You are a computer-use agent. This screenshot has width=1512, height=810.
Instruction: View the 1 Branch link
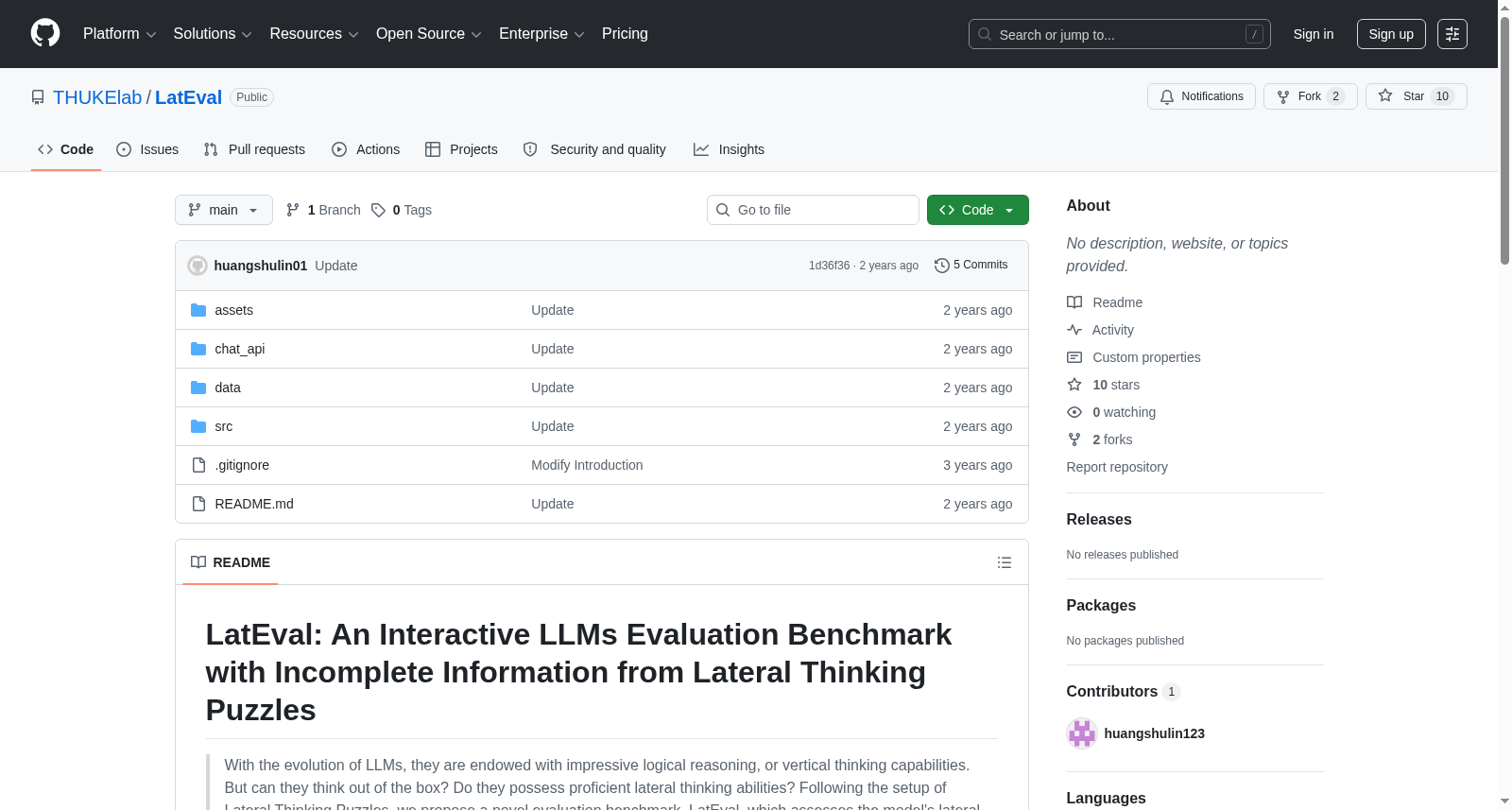coord(323,210)
